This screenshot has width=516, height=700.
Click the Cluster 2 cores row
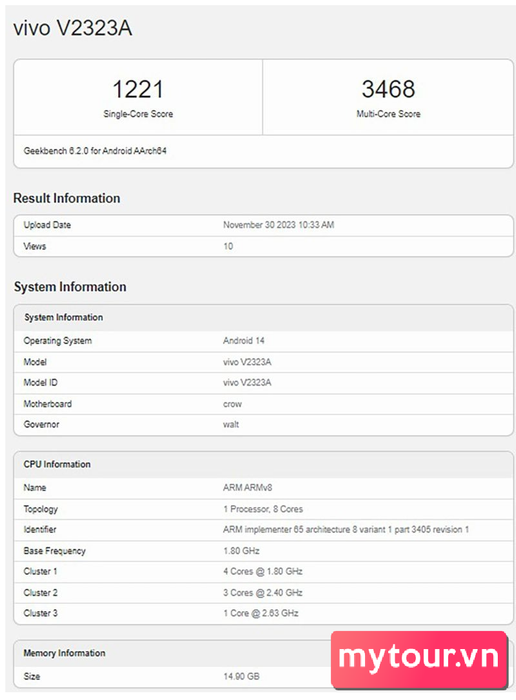click(263, 593)
